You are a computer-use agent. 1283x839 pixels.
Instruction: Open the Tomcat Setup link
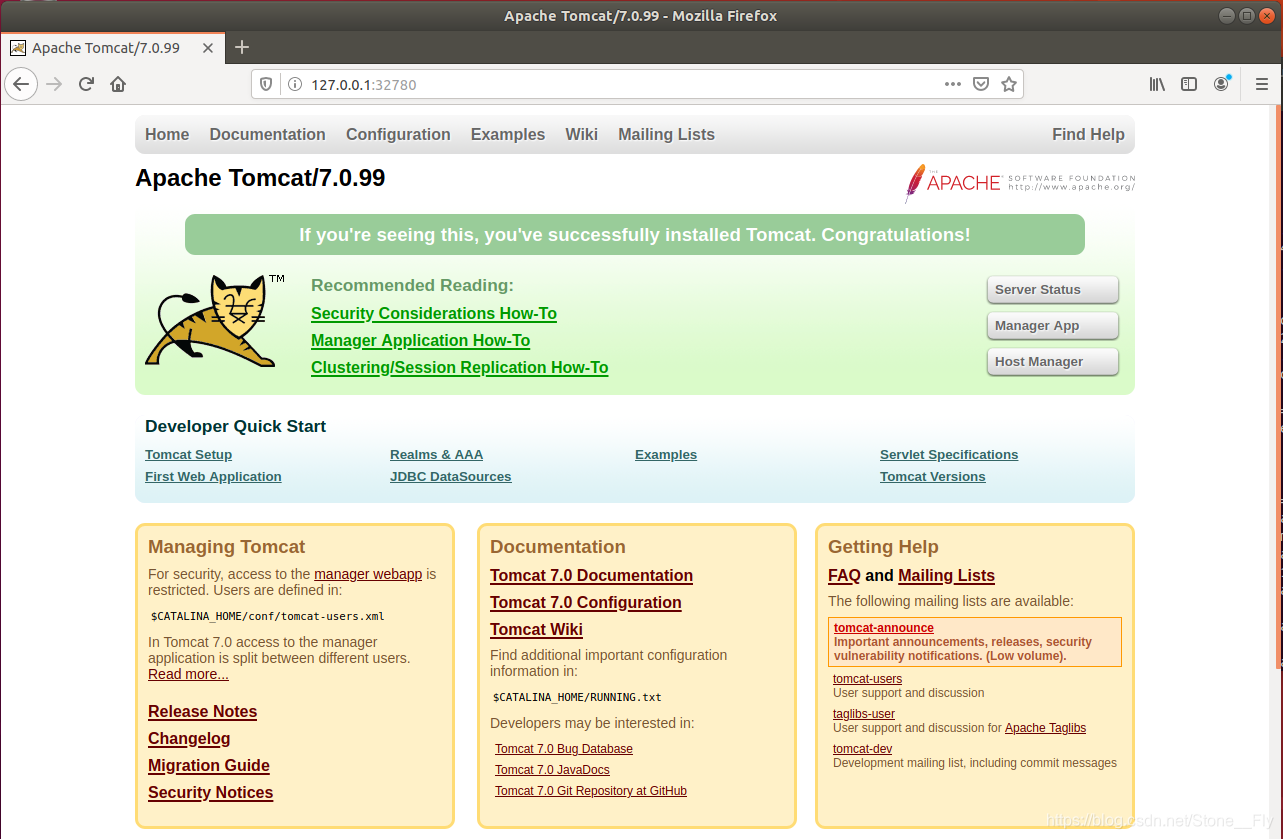[x=188, y=454]
